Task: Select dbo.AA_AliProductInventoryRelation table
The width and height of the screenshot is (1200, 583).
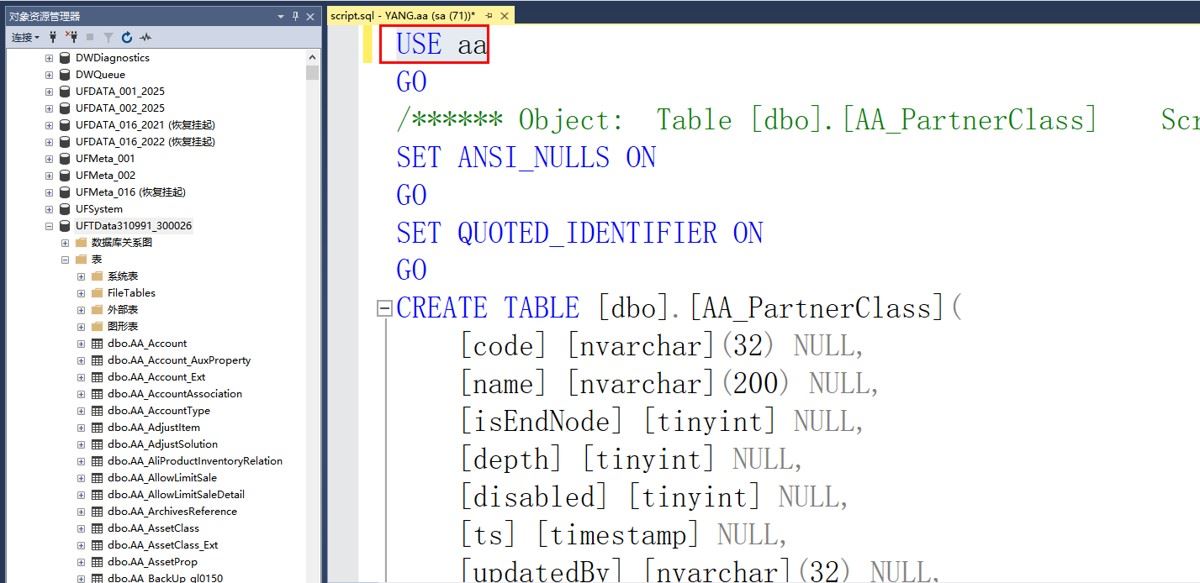Action: [x=195, y=461]
